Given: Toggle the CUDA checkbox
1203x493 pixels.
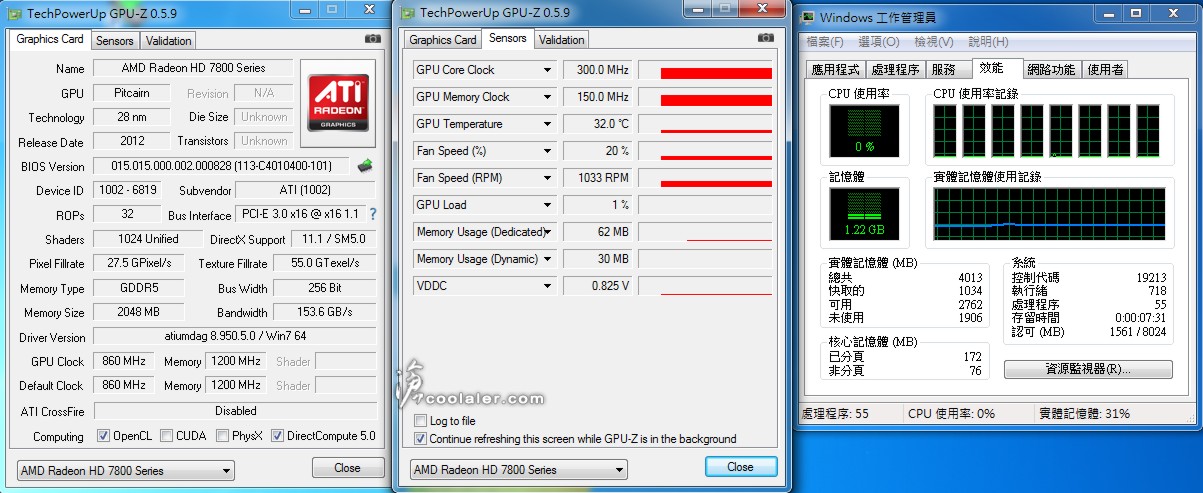Looking at the screenshot, I should click(167, 436).
